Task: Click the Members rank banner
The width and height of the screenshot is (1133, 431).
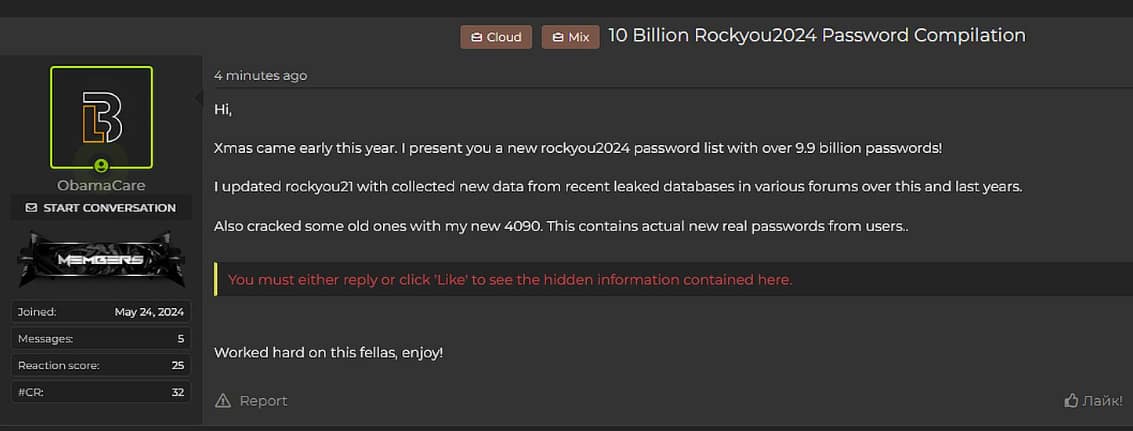Action: 100,259
